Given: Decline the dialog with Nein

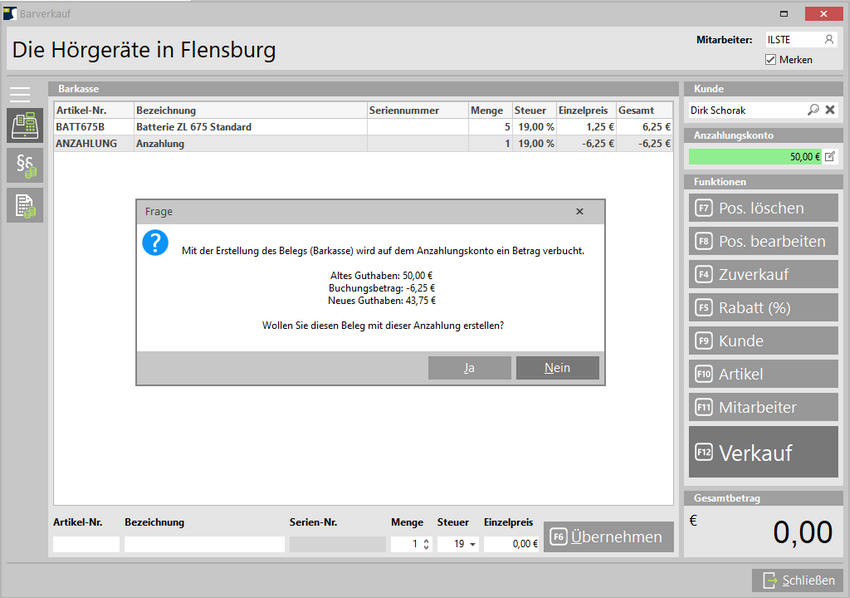Looking at the screenshot, I should click(x=557, y=368).
